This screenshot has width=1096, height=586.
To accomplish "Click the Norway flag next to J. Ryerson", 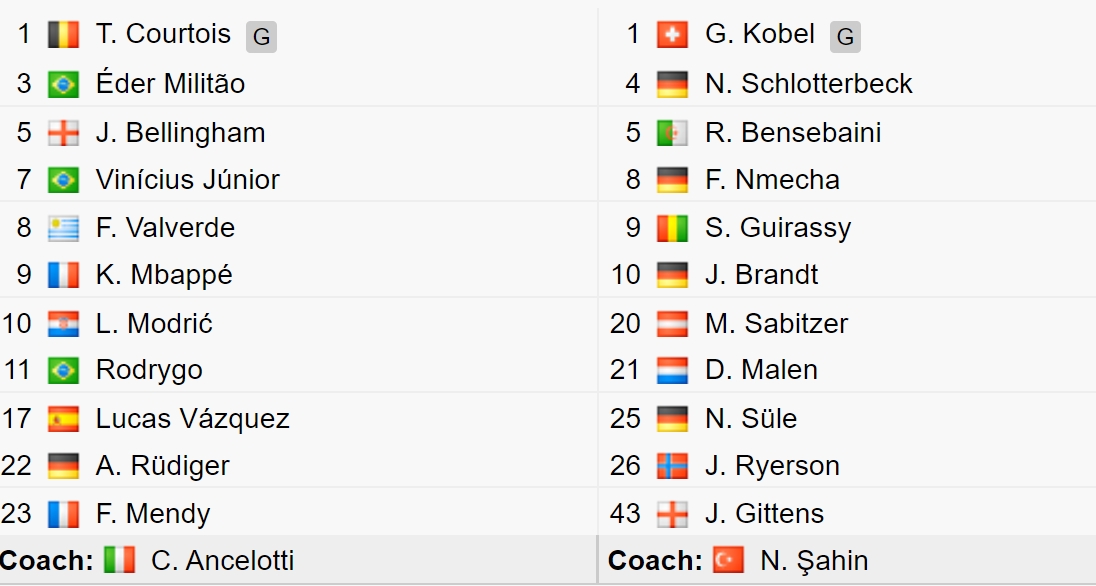I will pos(672,466).
